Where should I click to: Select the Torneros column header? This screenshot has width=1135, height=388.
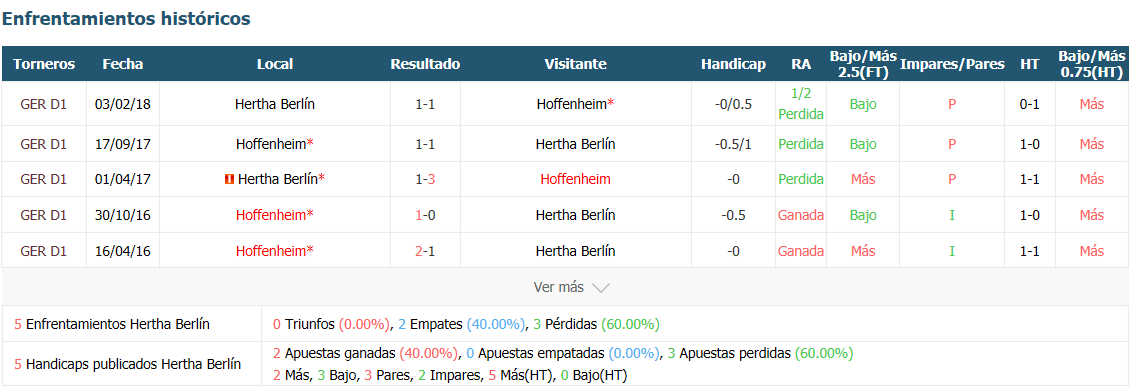tap(44, 64)
